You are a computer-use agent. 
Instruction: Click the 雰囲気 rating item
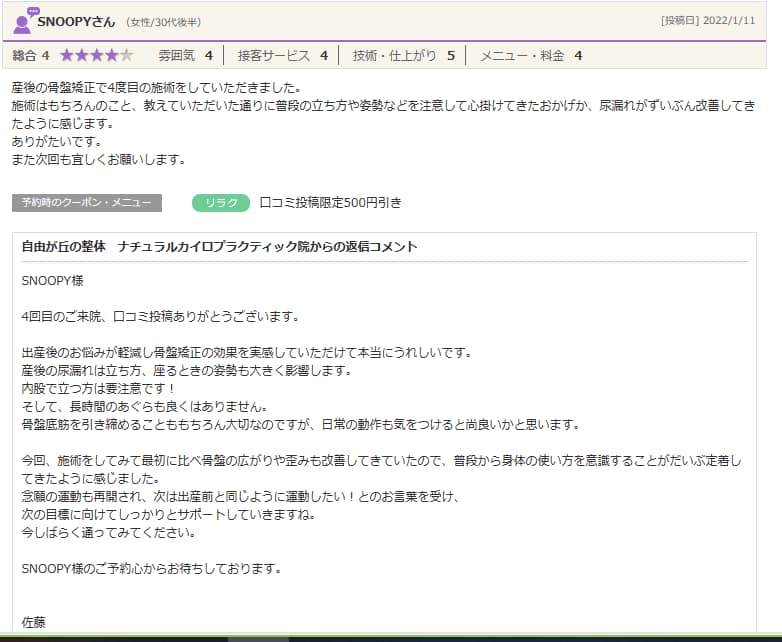185,56
